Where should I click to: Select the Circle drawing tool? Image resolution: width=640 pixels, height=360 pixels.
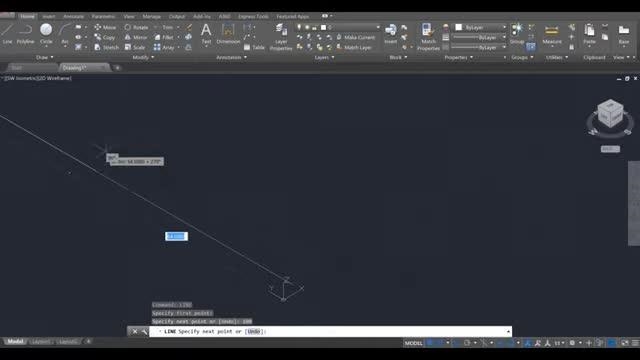(46, 33)
